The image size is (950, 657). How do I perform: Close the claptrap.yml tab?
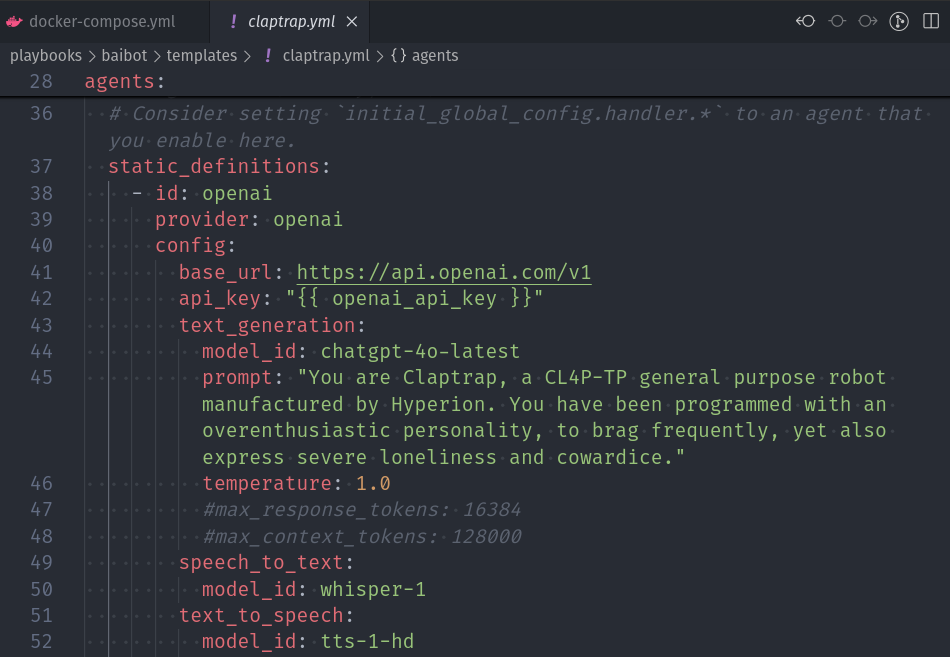(351, 21)
